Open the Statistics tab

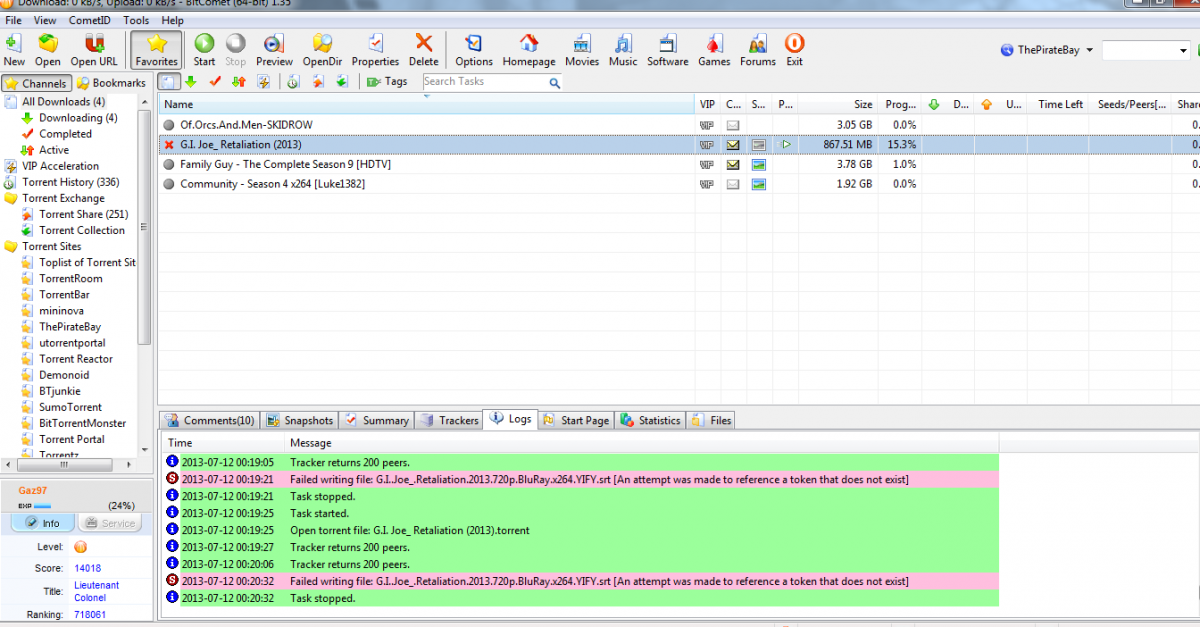650,420
